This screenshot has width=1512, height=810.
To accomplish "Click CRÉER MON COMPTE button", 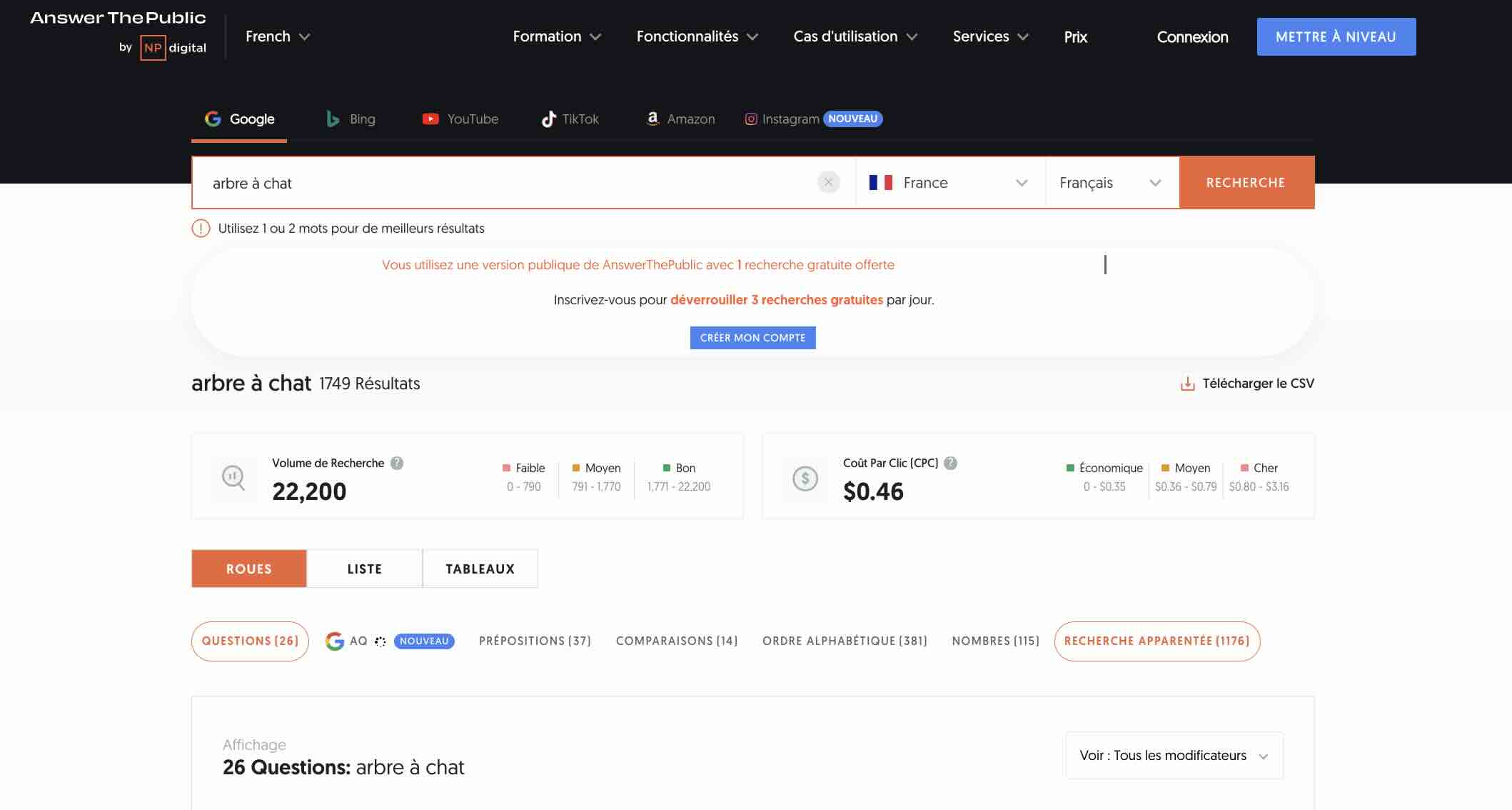I will (x=752, y=338).
